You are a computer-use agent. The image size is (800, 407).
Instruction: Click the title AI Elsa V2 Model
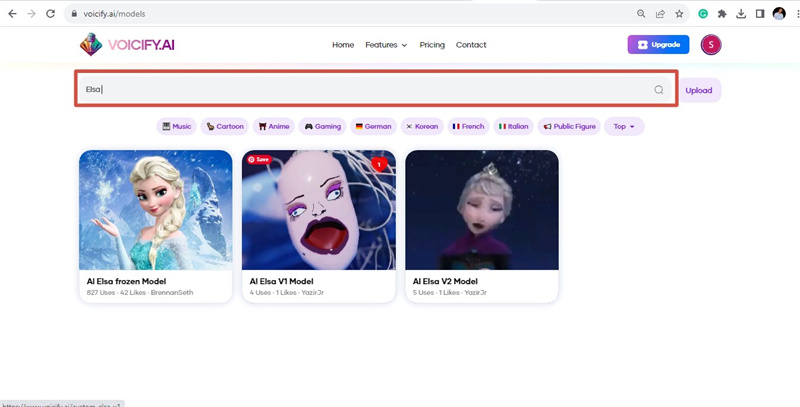(x=445, y=281)
